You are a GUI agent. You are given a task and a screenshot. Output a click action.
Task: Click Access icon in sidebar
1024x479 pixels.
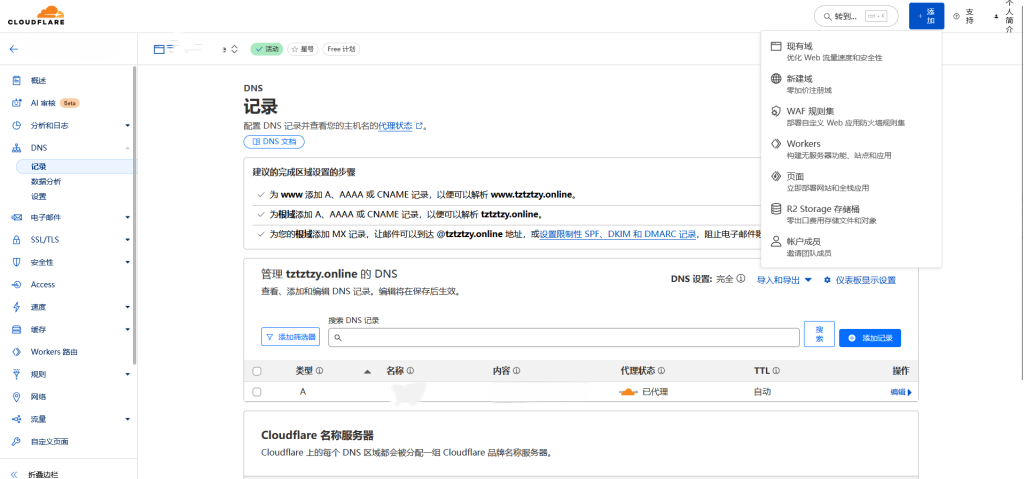point(17,284)
